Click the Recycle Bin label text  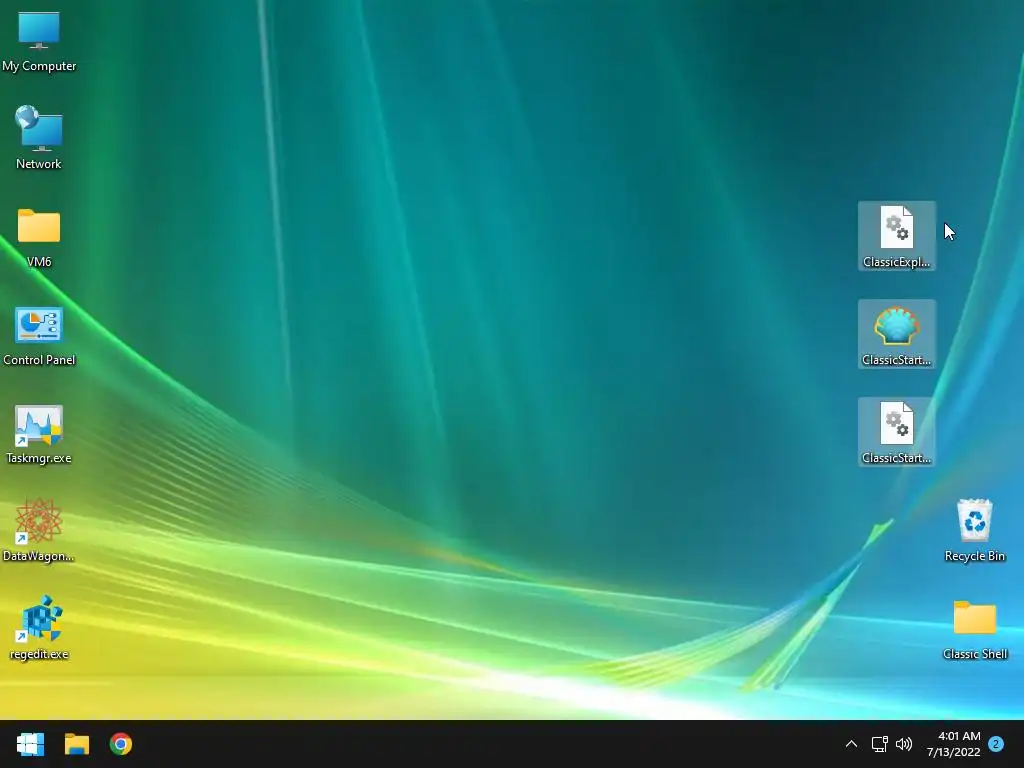coord(975,556)
